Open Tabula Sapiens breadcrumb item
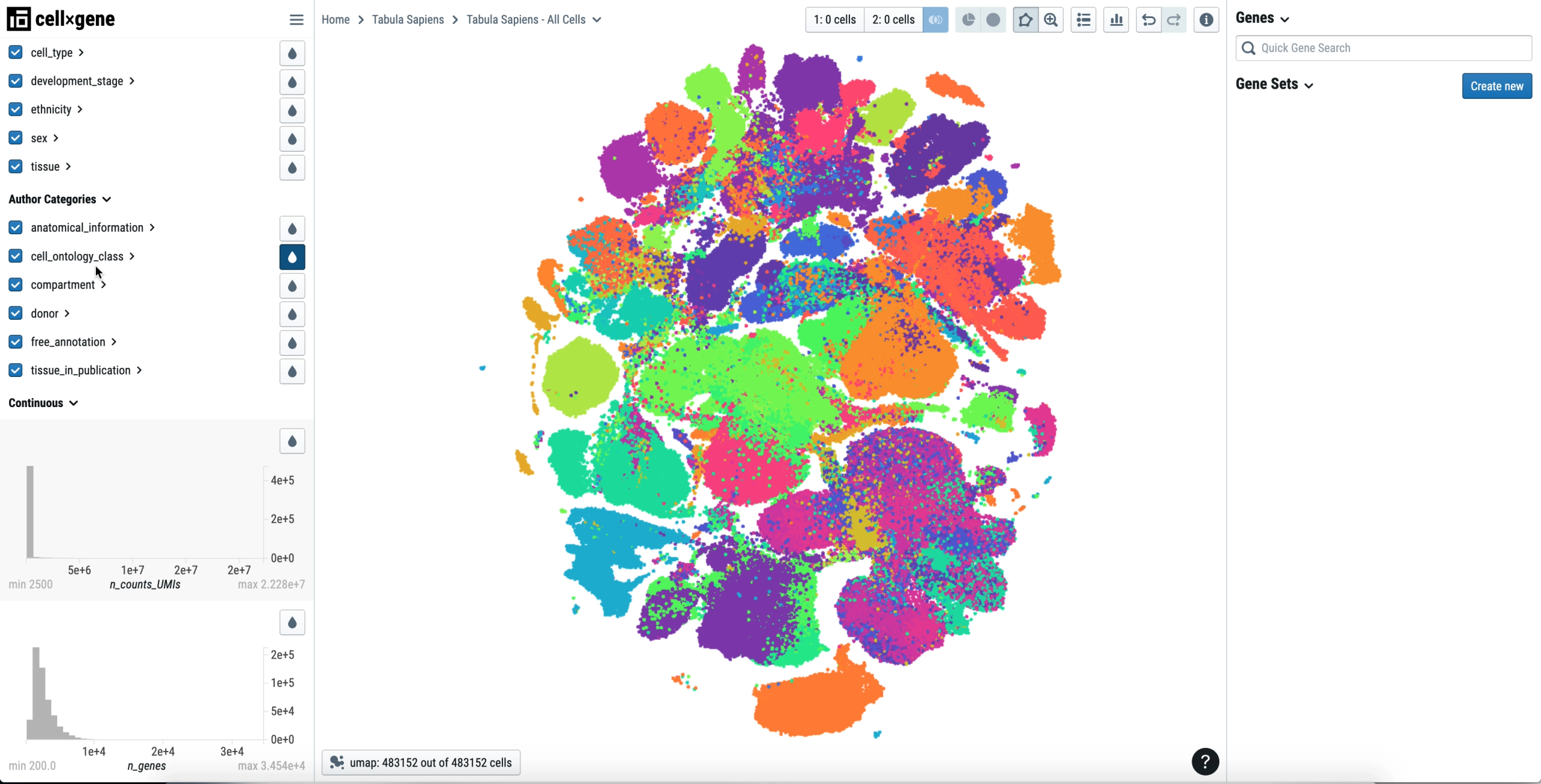This screenshot has width=1541, height=784. click(x=408, y=20)
